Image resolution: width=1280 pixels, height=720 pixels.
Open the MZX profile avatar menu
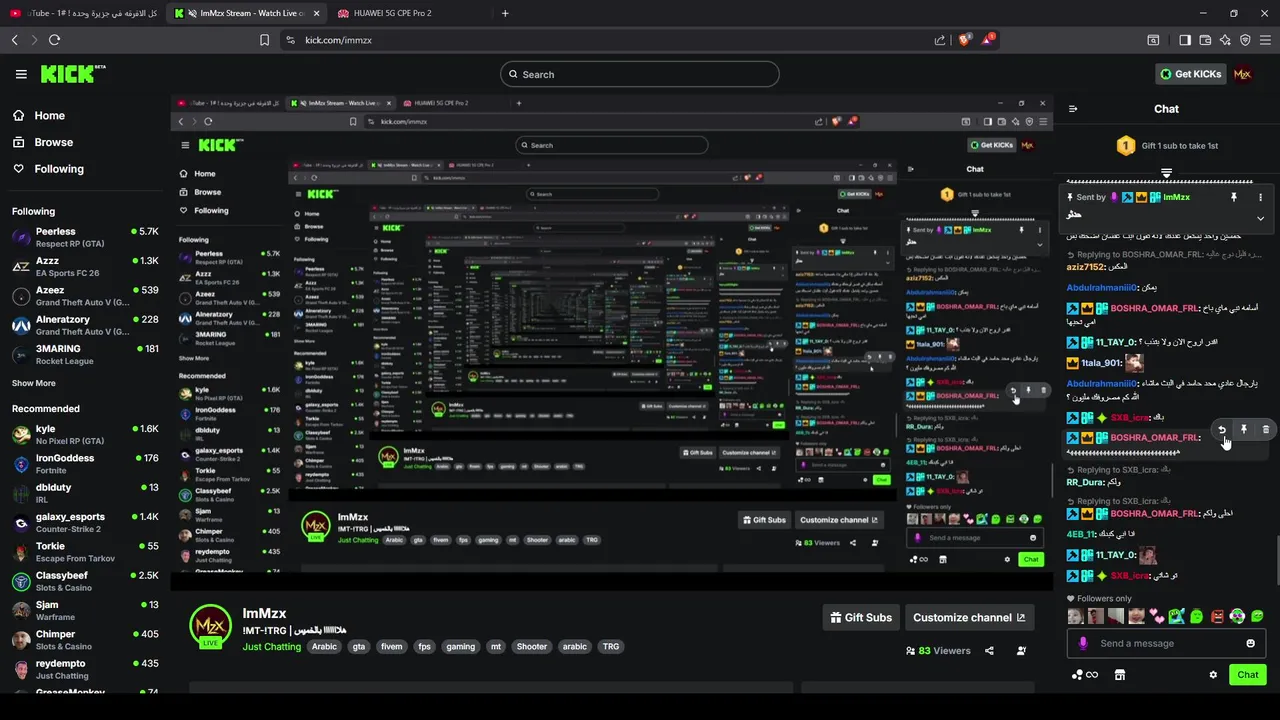coord(1242,74)
